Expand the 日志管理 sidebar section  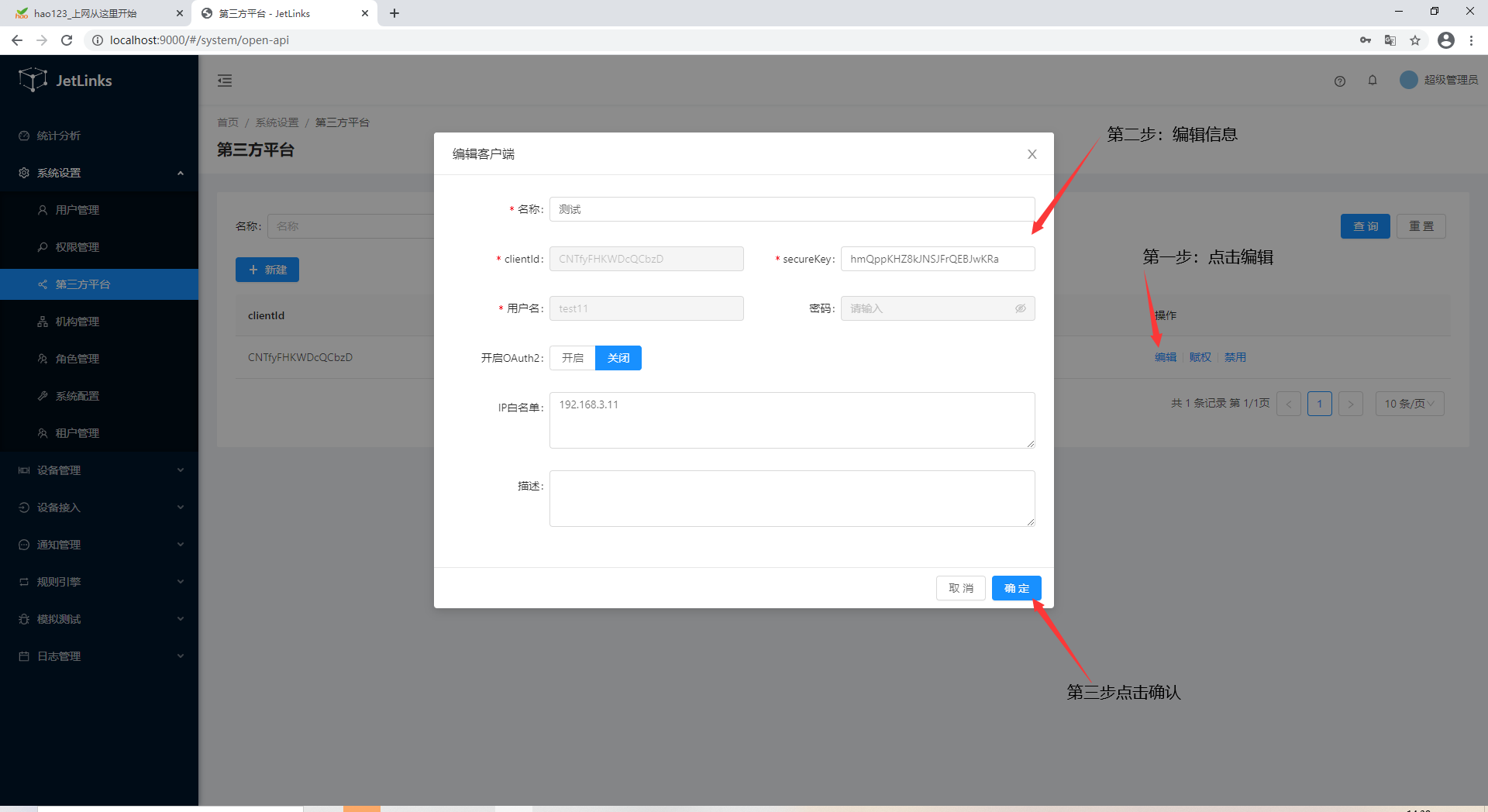click(99, 656)
